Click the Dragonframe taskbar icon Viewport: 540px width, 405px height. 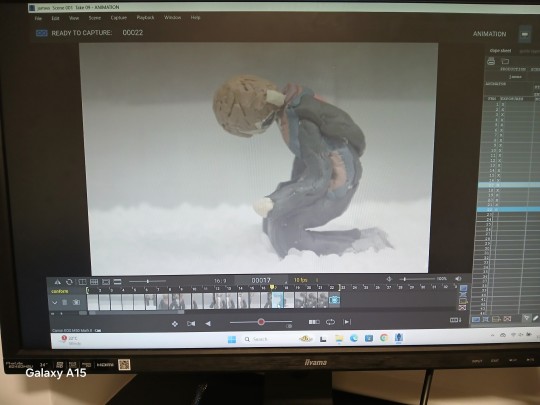(x=399, y=338)
